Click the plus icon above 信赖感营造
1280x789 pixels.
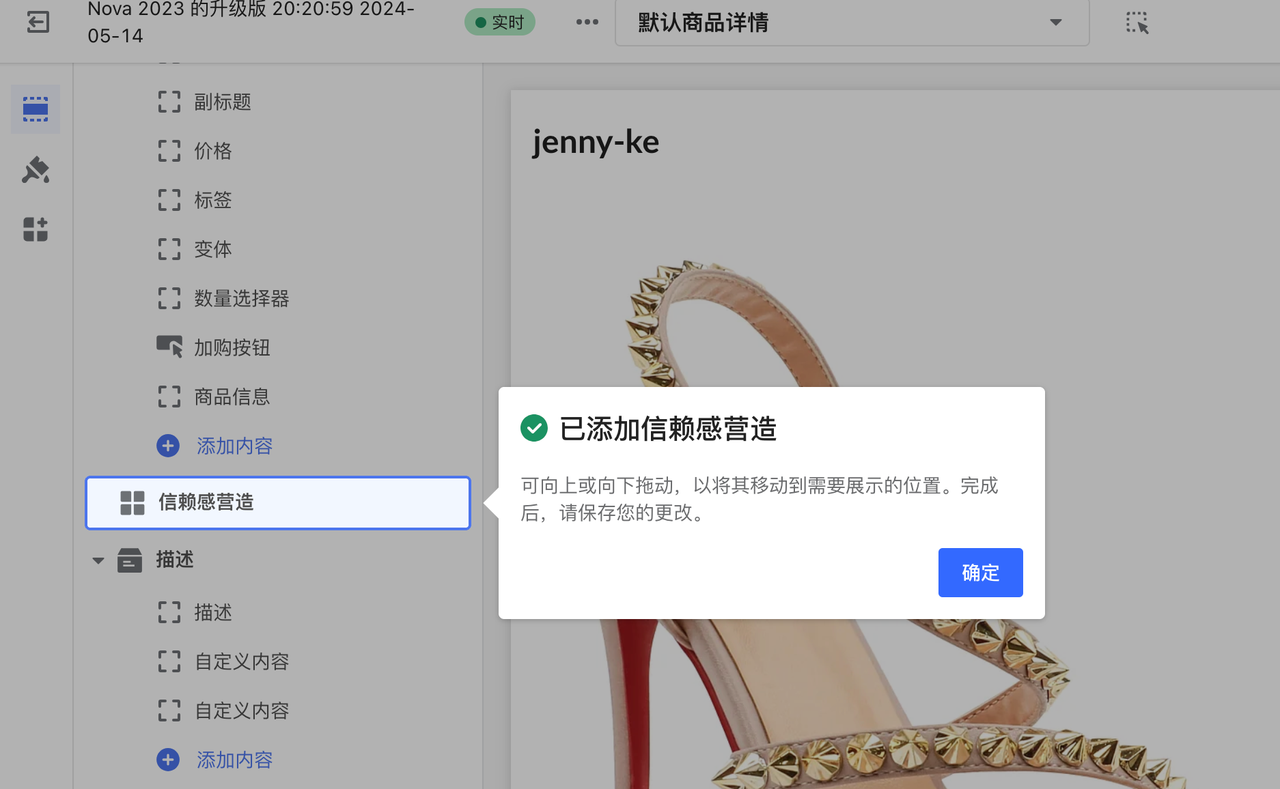(168, 446)
